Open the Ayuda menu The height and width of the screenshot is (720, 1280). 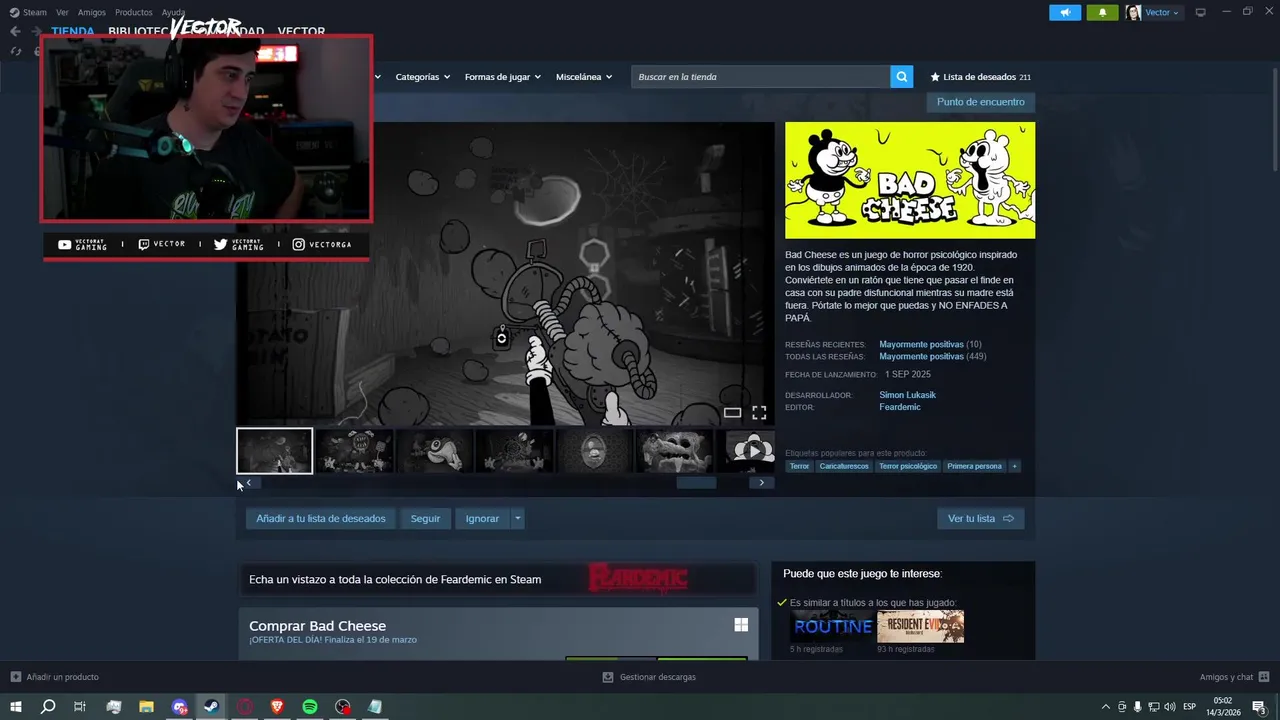coord(174,12)
